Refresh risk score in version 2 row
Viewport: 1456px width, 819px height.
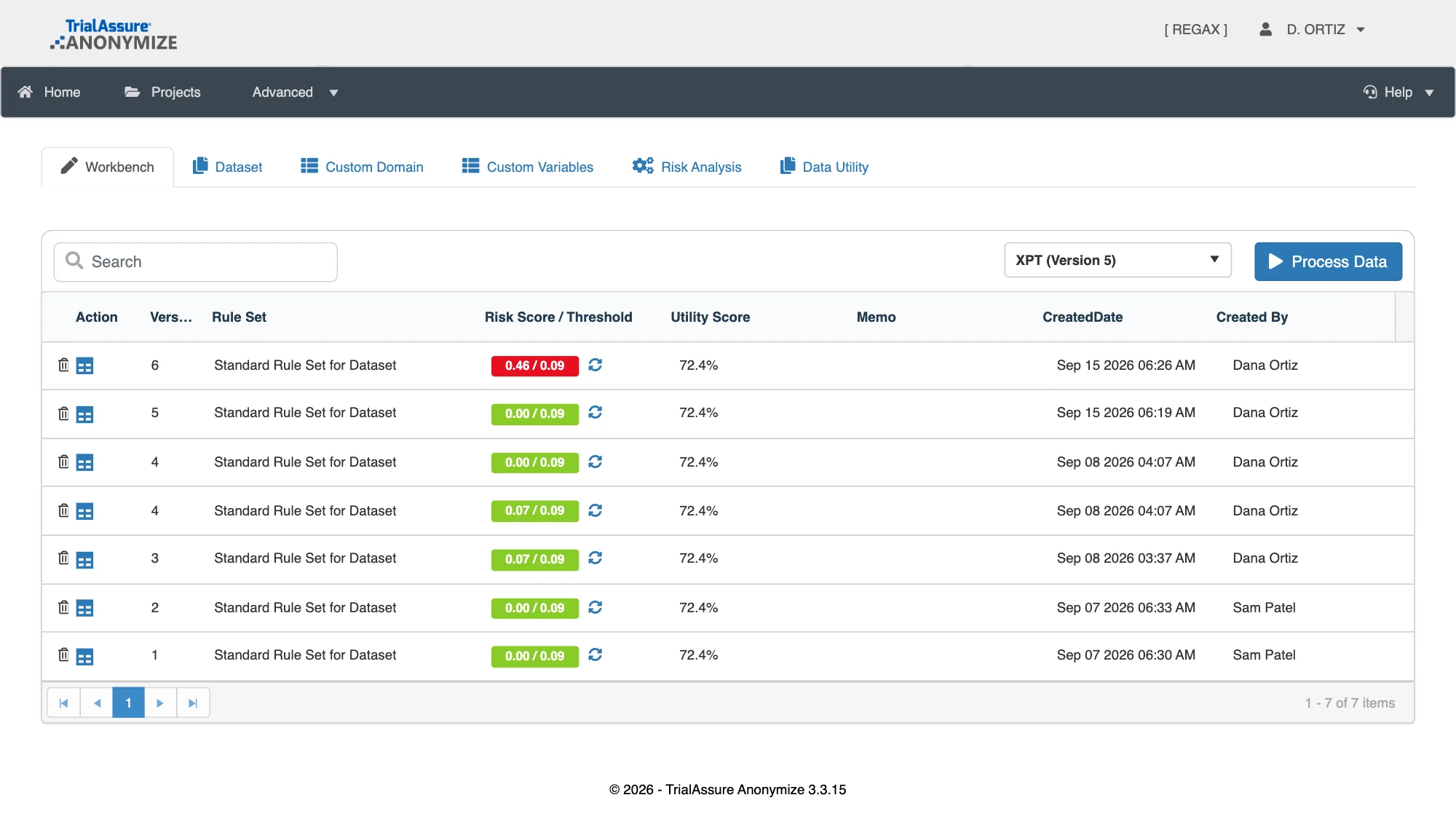595,607
